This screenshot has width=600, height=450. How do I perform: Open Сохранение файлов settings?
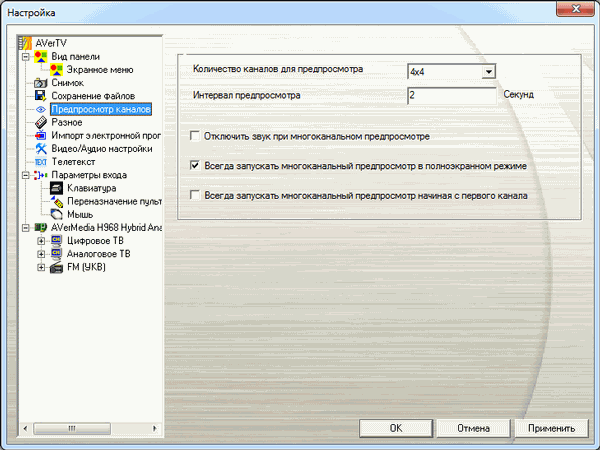(x=93, y=96)
